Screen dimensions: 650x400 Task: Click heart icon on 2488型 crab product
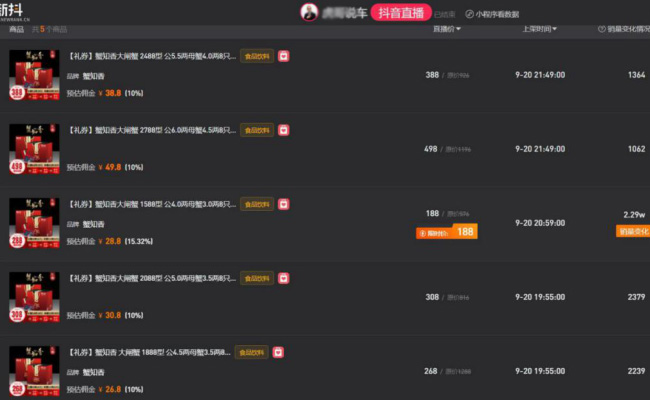tap(284, 56)
